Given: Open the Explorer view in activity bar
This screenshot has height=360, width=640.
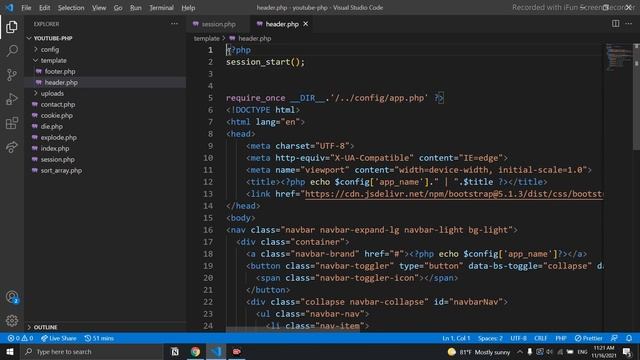Looking at the screenshot, I should pyautogui.click(x=11, y=27).
